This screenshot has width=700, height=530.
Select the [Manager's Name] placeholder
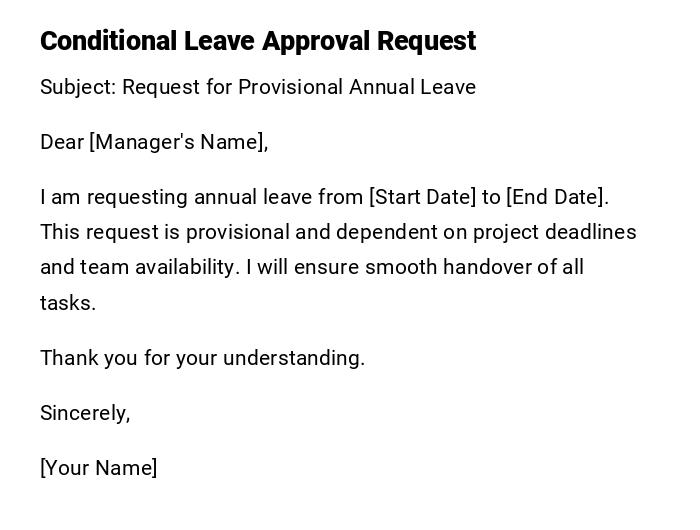pos(179,142)
